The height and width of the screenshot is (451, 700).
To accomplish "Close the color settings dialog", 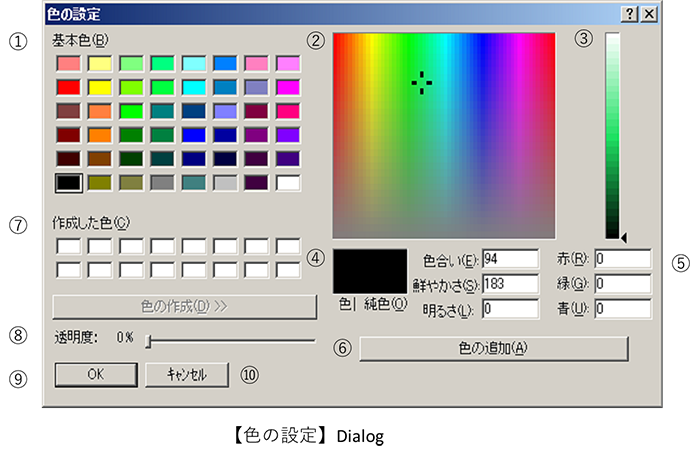I will (649, 14).
